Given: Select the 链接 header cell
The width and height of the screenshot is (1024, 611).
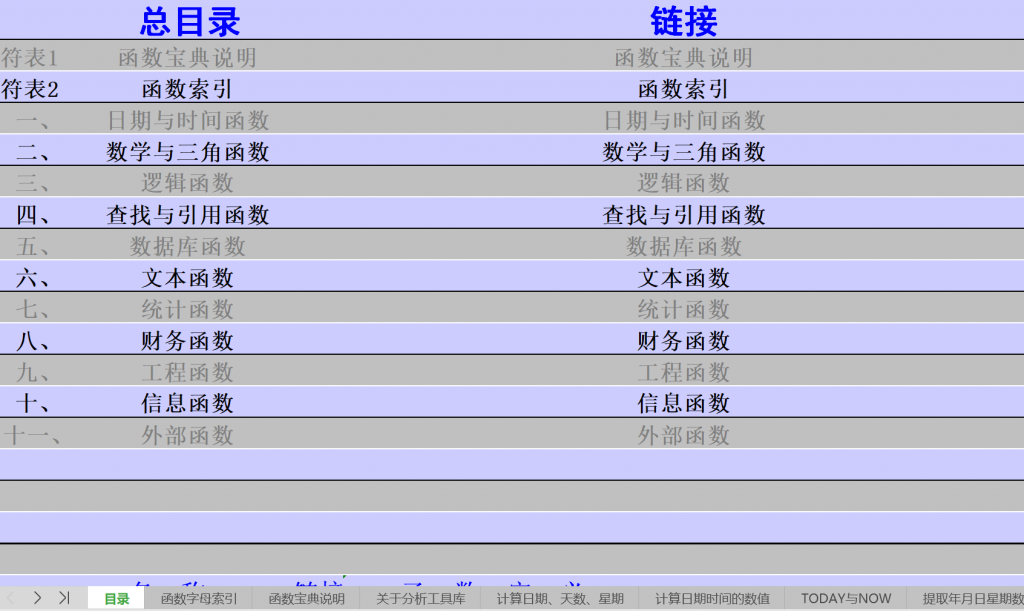Looking at the screenshot, I should tap(683, 22).
